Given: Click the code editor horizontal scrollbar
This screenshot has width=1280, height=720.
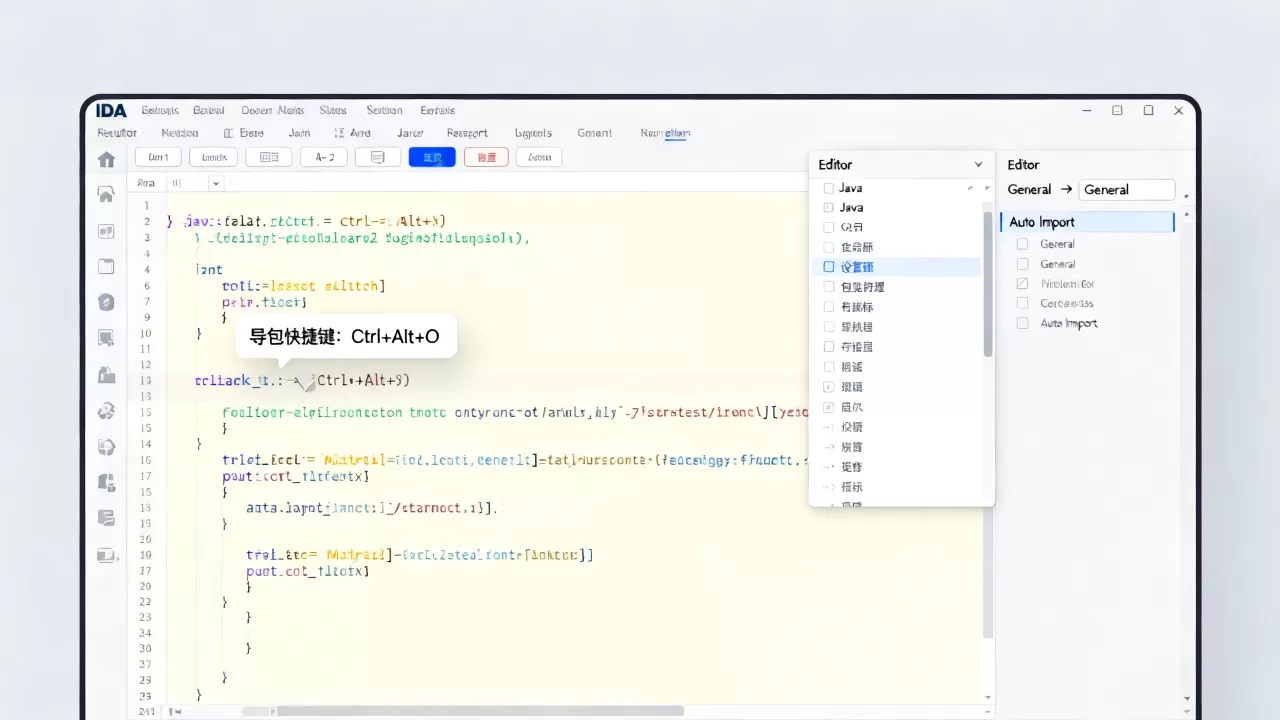Looking at the screenshot, I should (480, 711).
